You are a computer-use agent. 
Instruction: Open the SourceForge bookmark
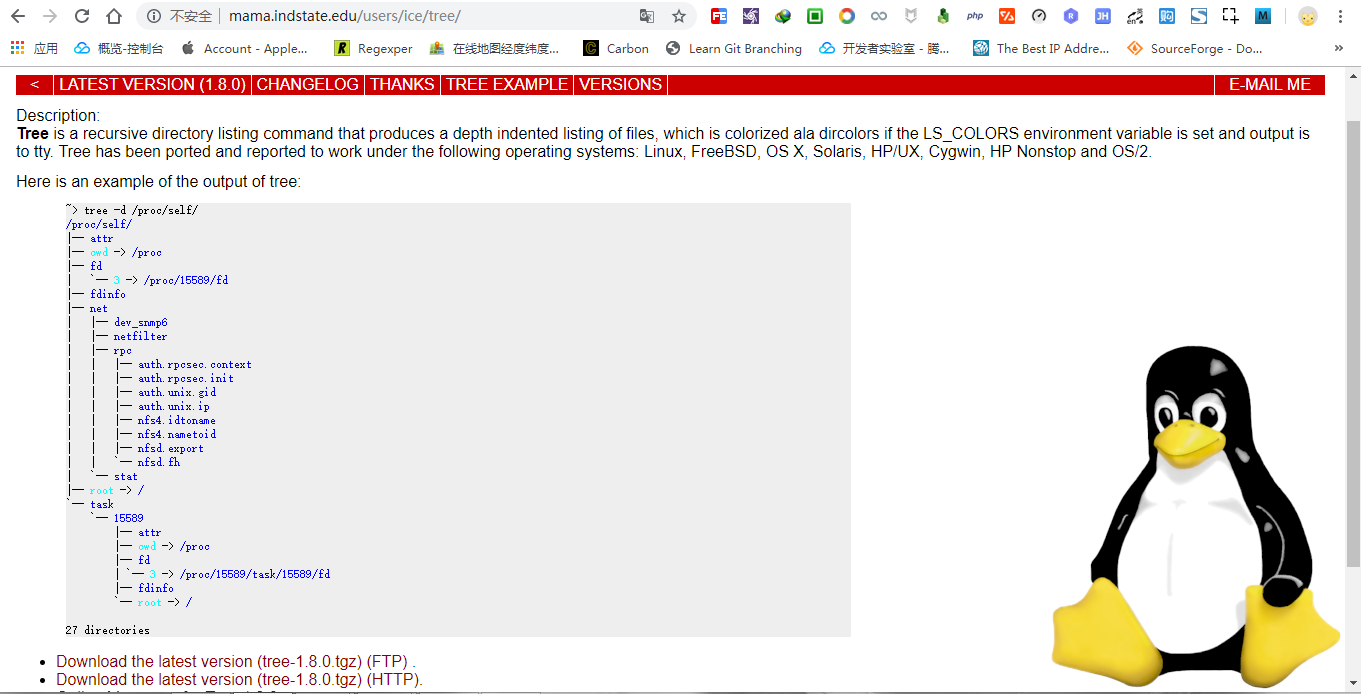(x=1195, y=48)
